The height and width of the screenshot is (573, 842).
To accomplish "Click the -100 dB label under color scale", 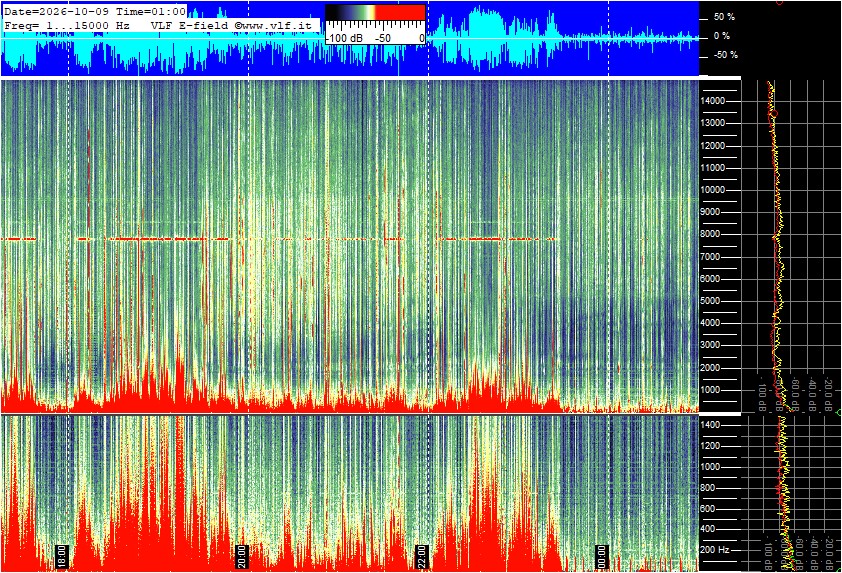I will 344,38.
